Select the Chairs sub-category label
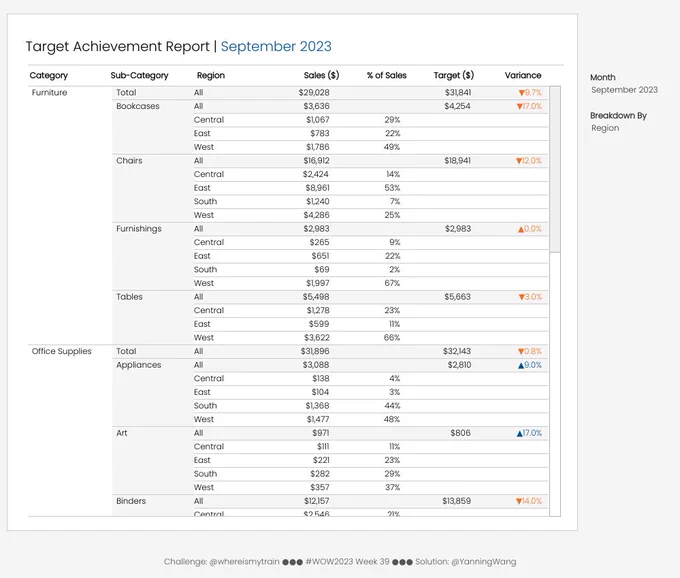This screenshot has height=578, width=680. click(129, 160)
